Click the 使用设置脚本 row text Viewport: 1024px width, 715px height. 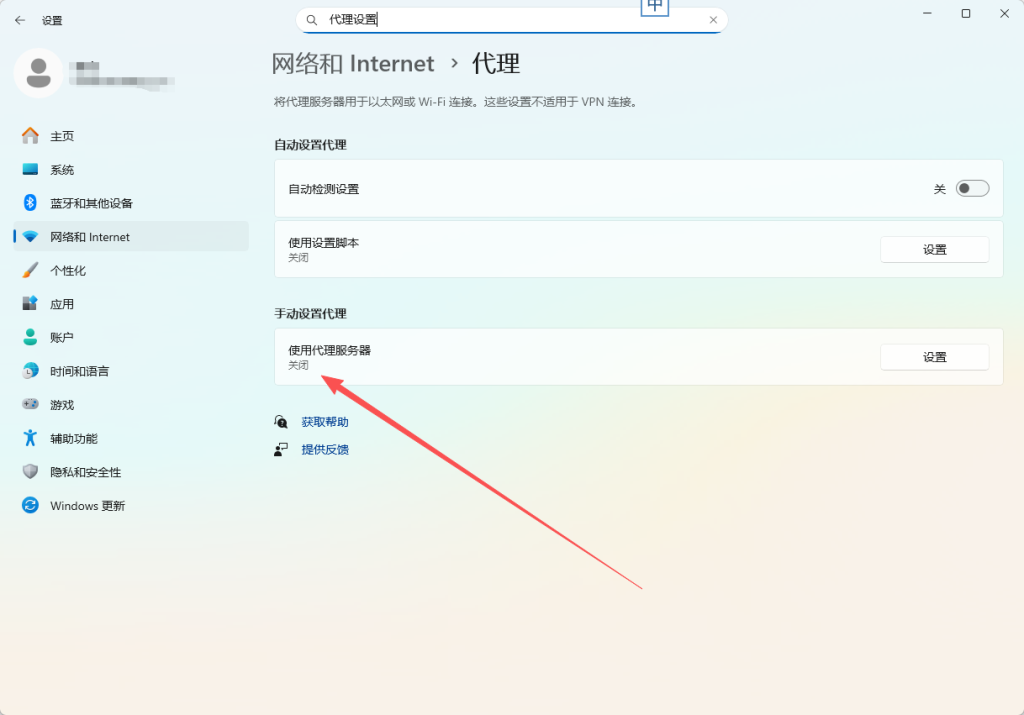tap(324, 243)
